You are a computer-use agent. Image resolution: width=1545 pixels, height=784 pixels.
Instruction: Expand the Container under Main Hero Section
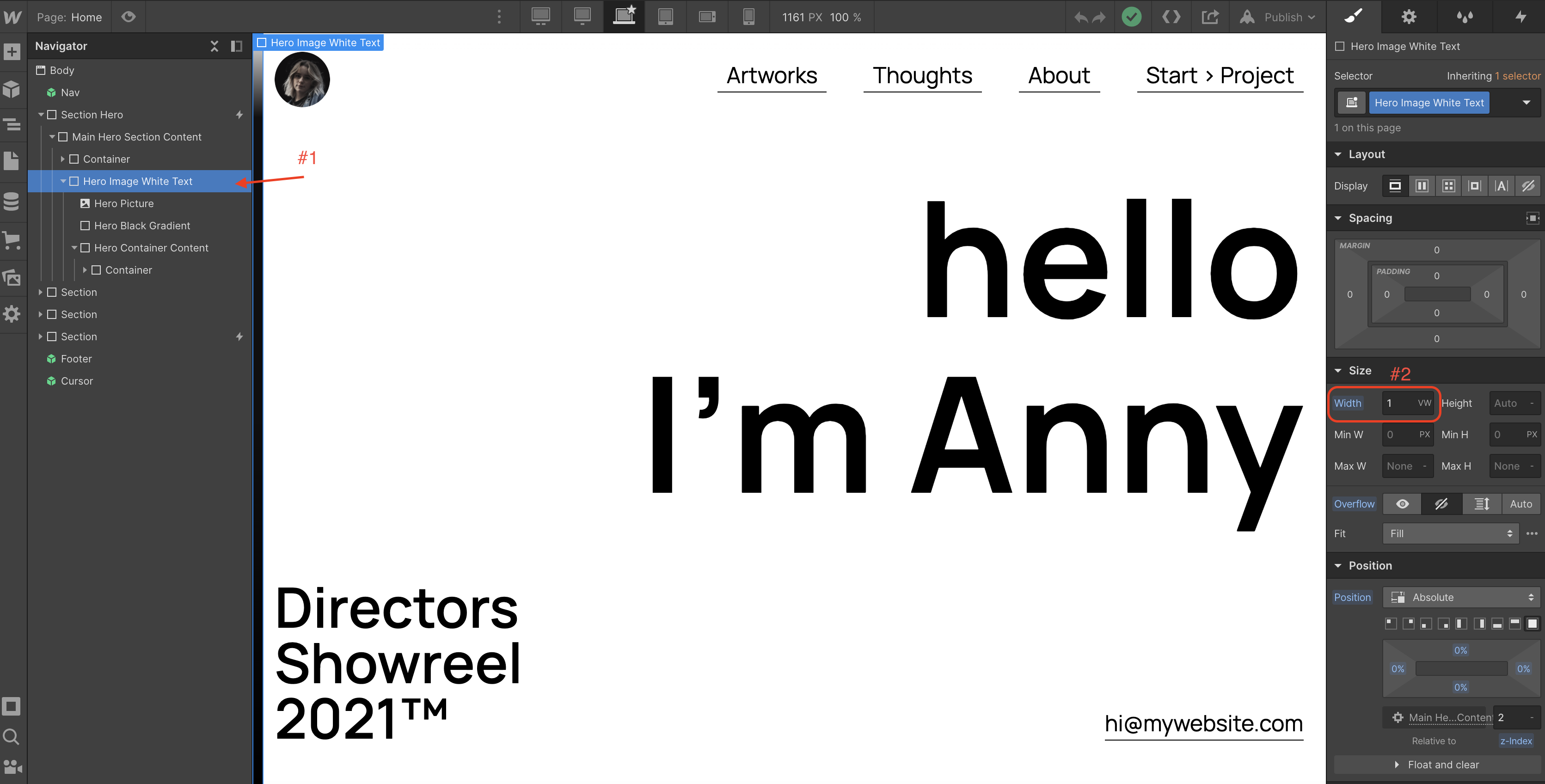[x=63, y=159]
